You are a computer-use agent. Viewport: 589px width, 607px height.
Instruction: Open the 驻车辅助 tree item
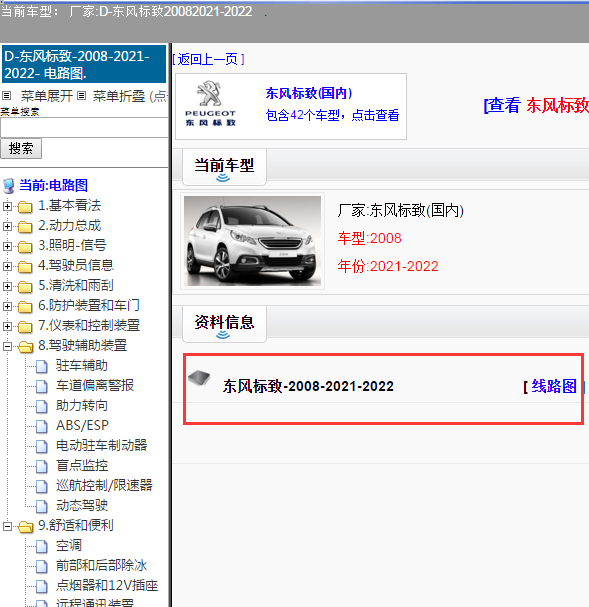click(82, 365)
